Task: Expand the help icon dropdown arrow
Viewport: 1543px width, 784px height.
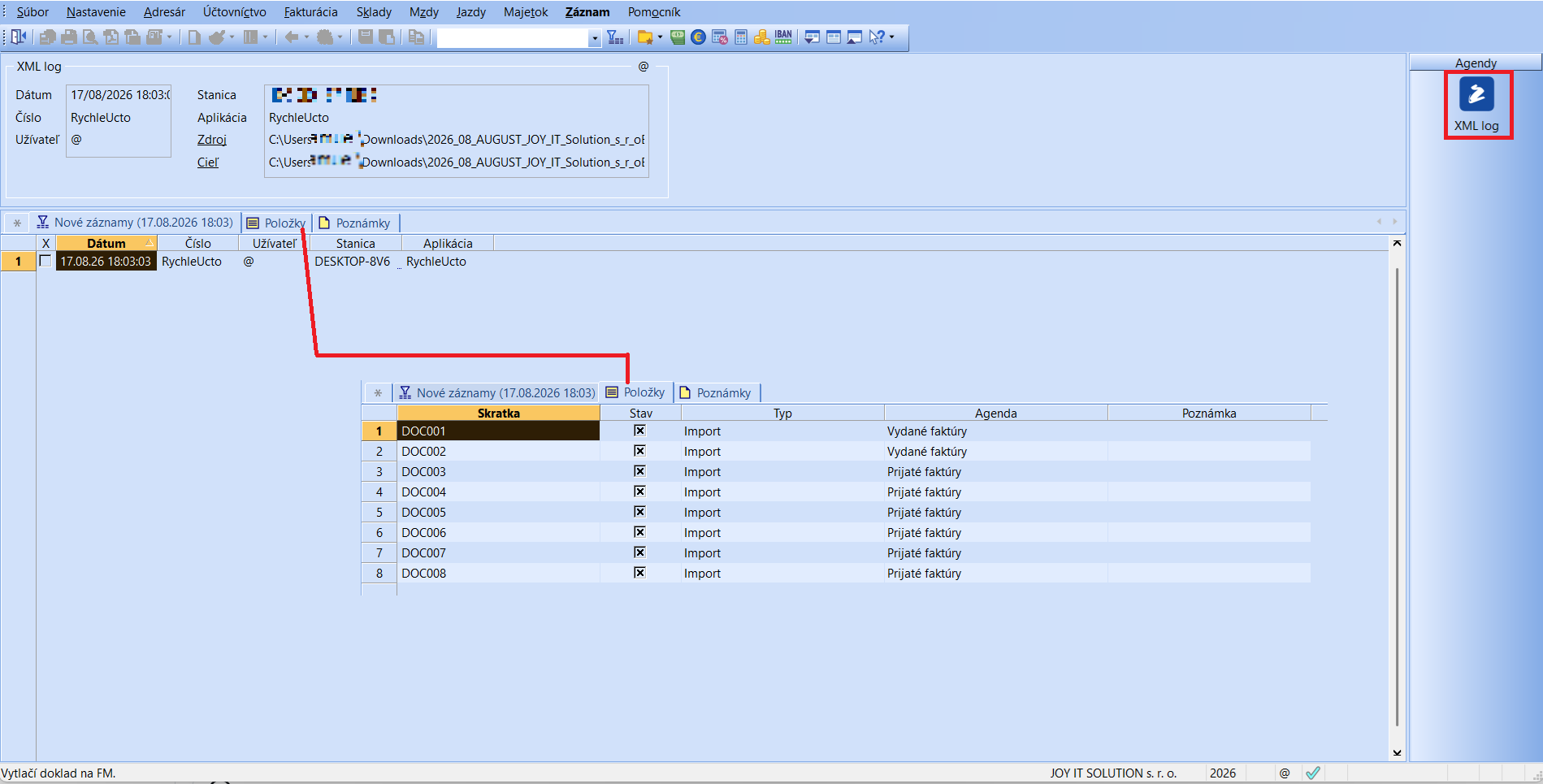Action: pyautogui.click(x=891, y=37)
